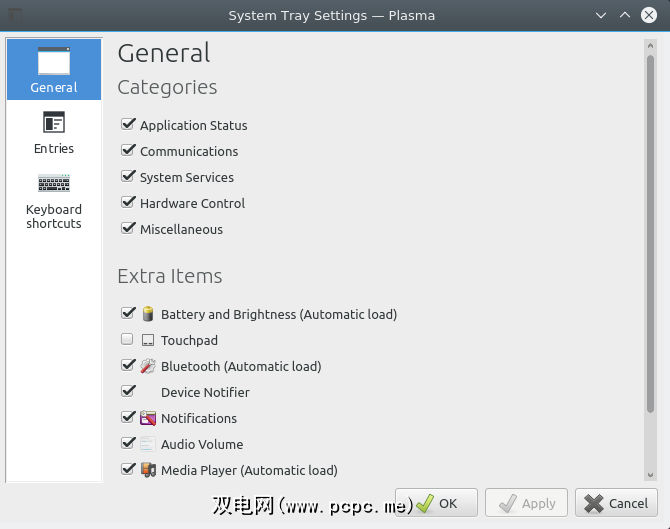The image size is (670, 529).
Task: Open the title bar window menu icon
Action: [13, 15]
